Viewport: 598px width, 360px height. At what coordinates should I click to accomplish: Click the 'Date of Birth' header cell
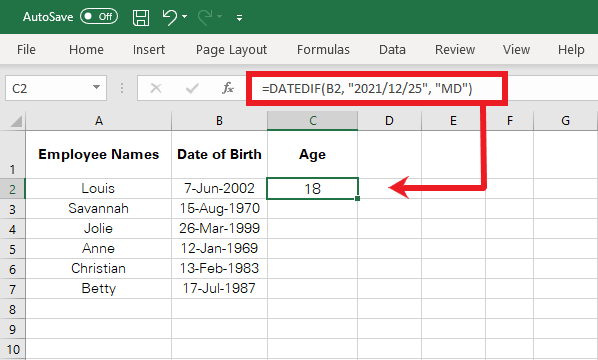coord(219,154)
